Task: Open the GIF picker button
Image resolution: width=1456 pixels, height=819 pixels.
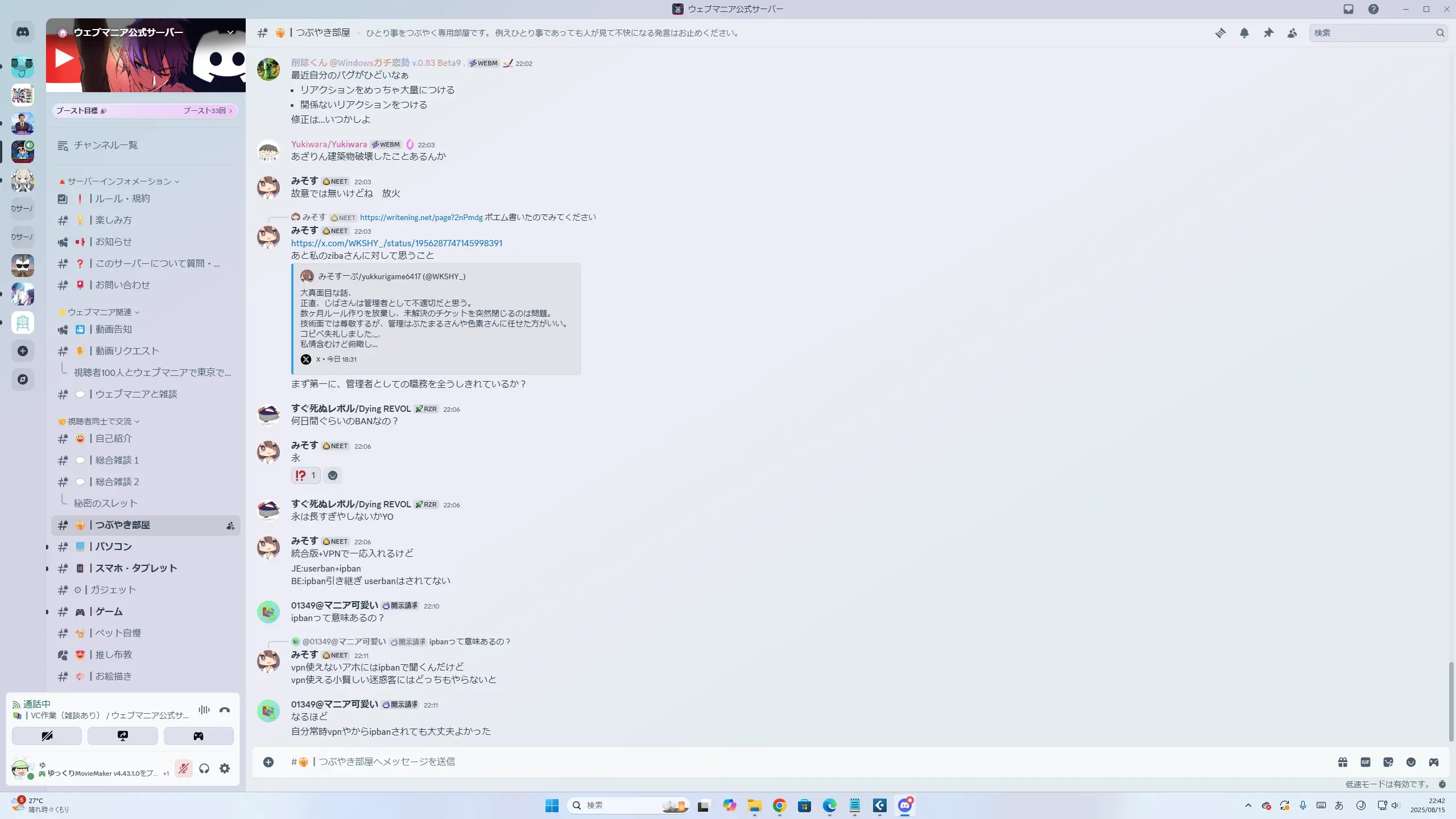Action: point(1365,762)
